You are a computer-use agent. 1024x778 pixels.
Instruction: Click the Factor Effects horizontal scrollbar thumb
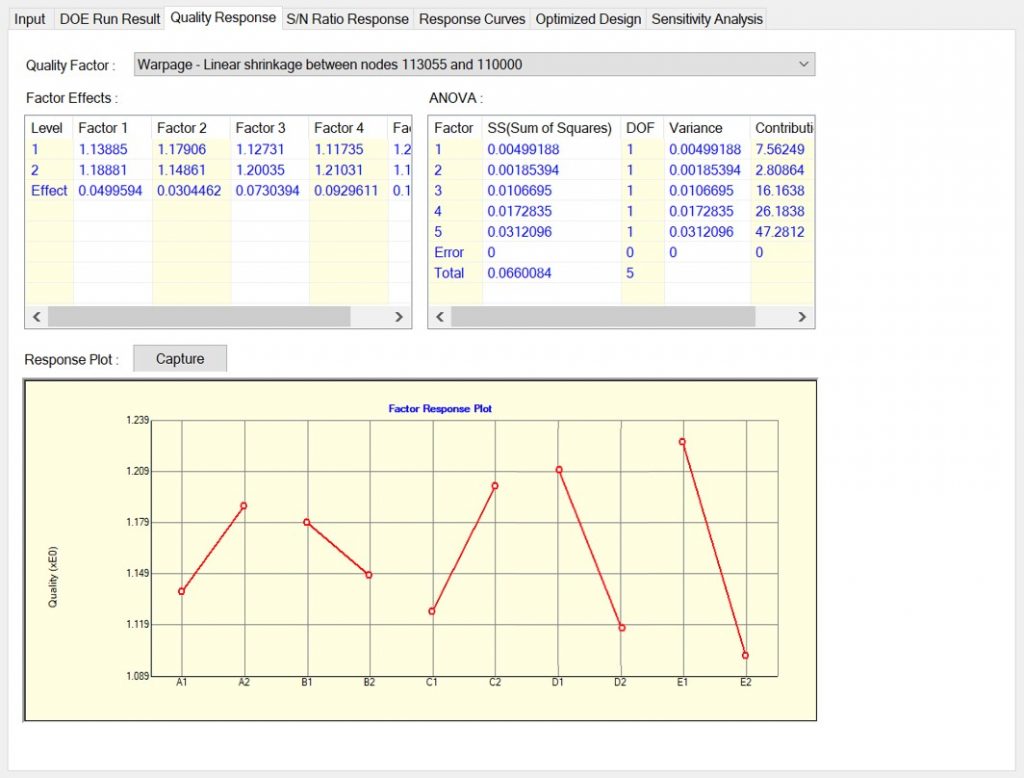click(x=199, y=316)
